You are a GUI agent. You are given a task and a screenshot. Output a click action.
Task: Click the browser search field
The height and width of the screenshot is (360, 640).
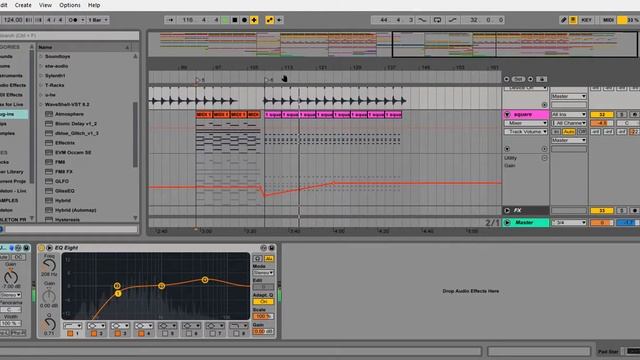[x=69, y=36]
